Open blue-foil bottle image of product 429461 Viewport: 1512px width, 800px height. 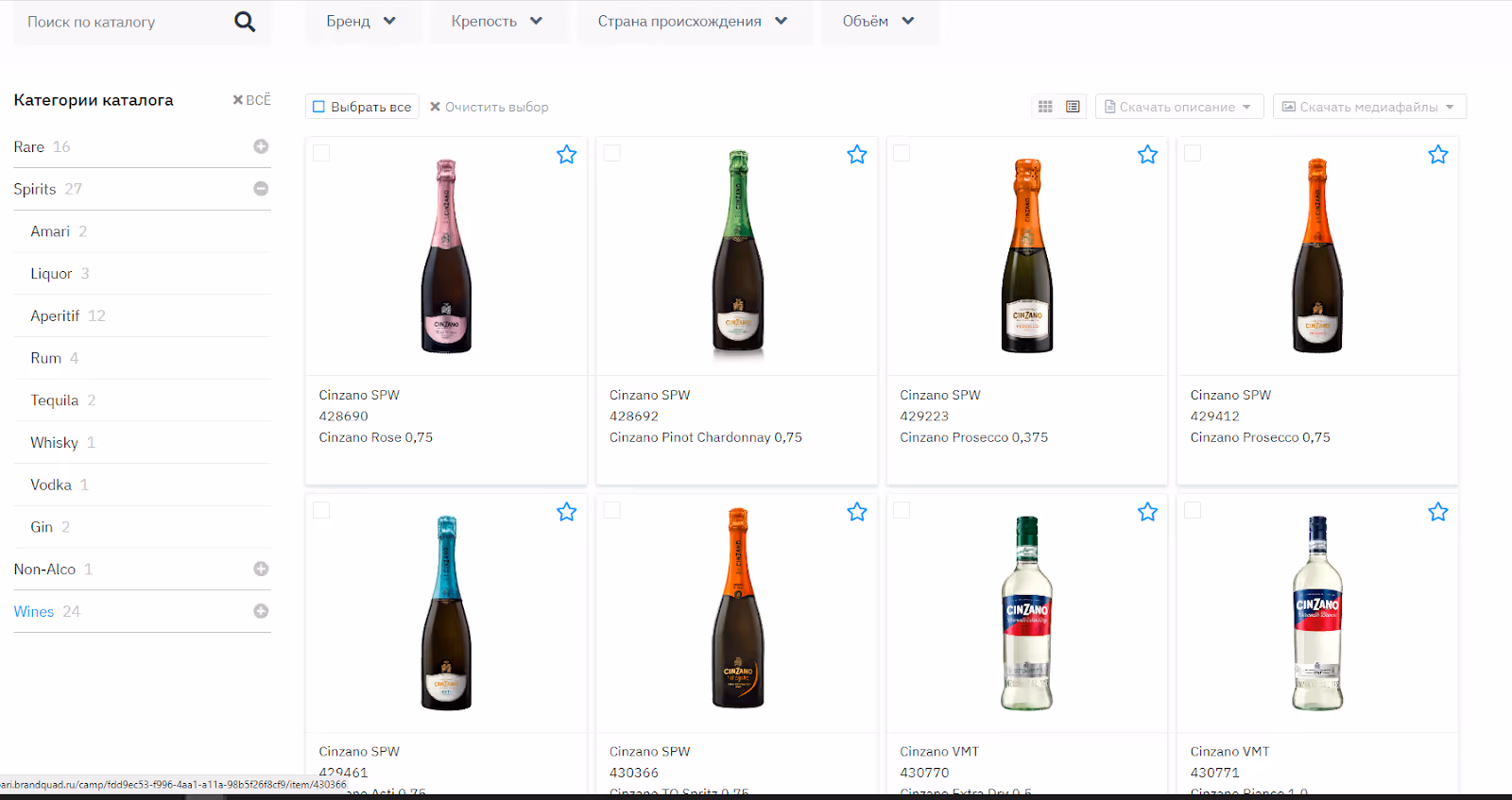coord(446,613)
